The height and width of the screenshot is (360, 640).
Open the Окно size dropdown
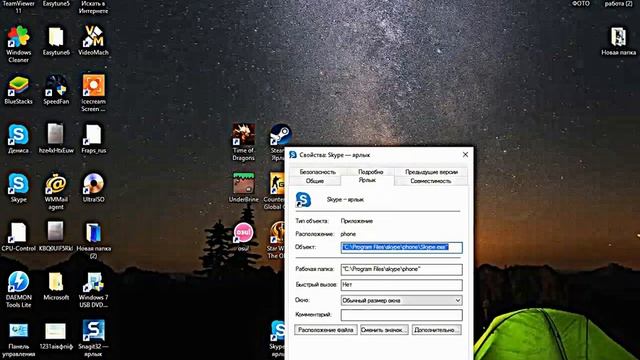(402, 300)
